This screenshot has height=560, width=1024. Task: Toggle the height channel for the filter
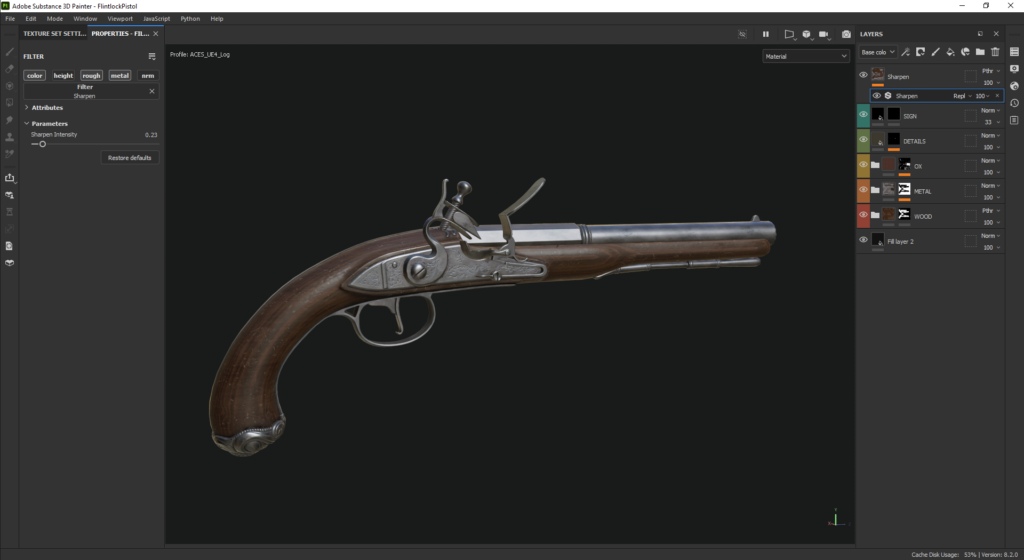click(x=63, y=76)
